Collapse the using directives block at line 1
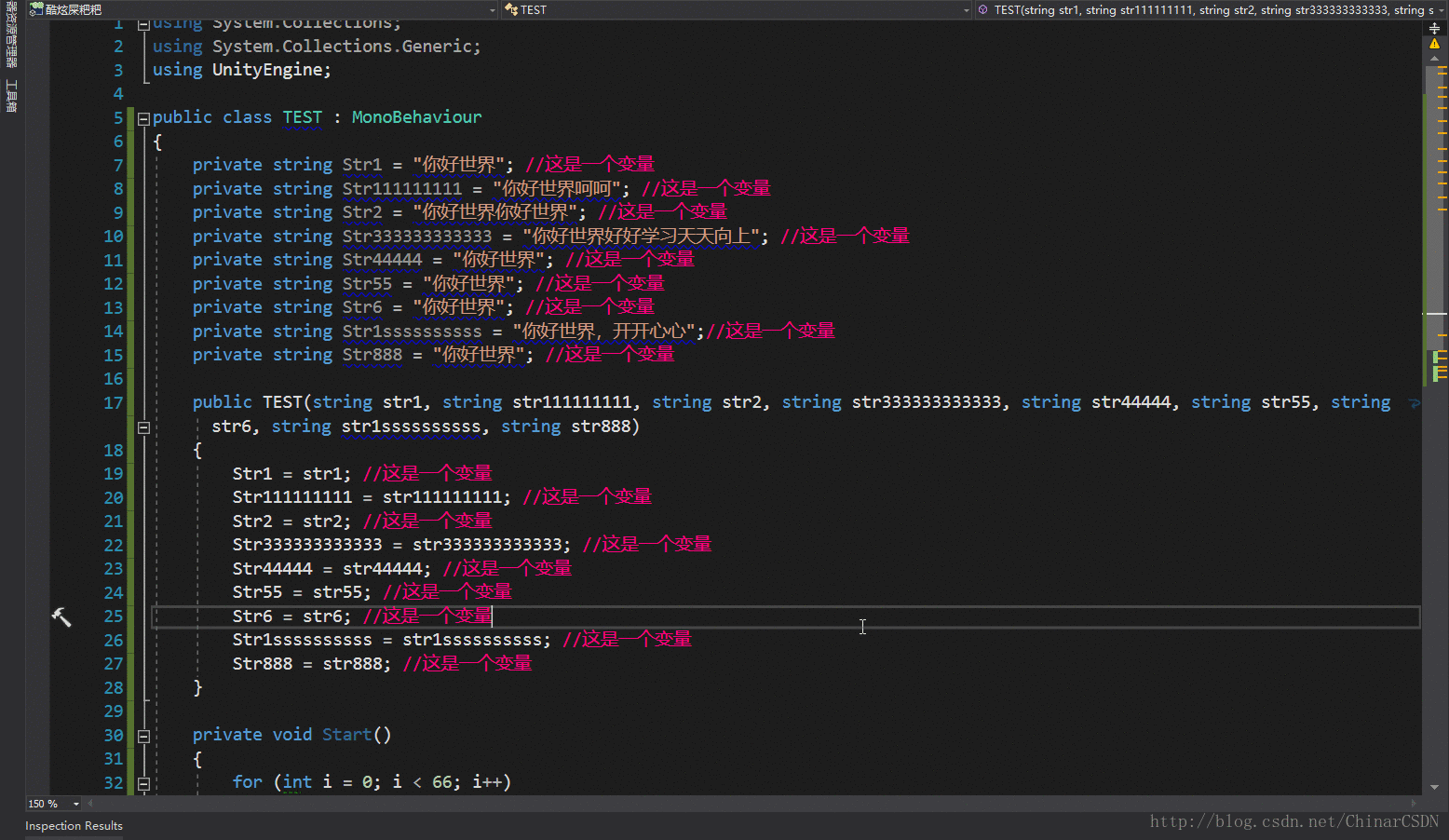The image size is (1449, 840). coord(143,25)
